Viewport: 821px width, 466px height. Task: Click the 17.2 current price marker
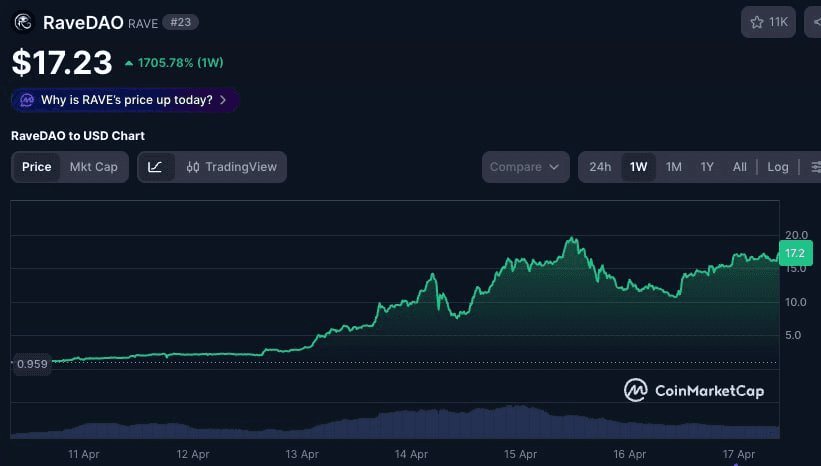coord(795,253)
